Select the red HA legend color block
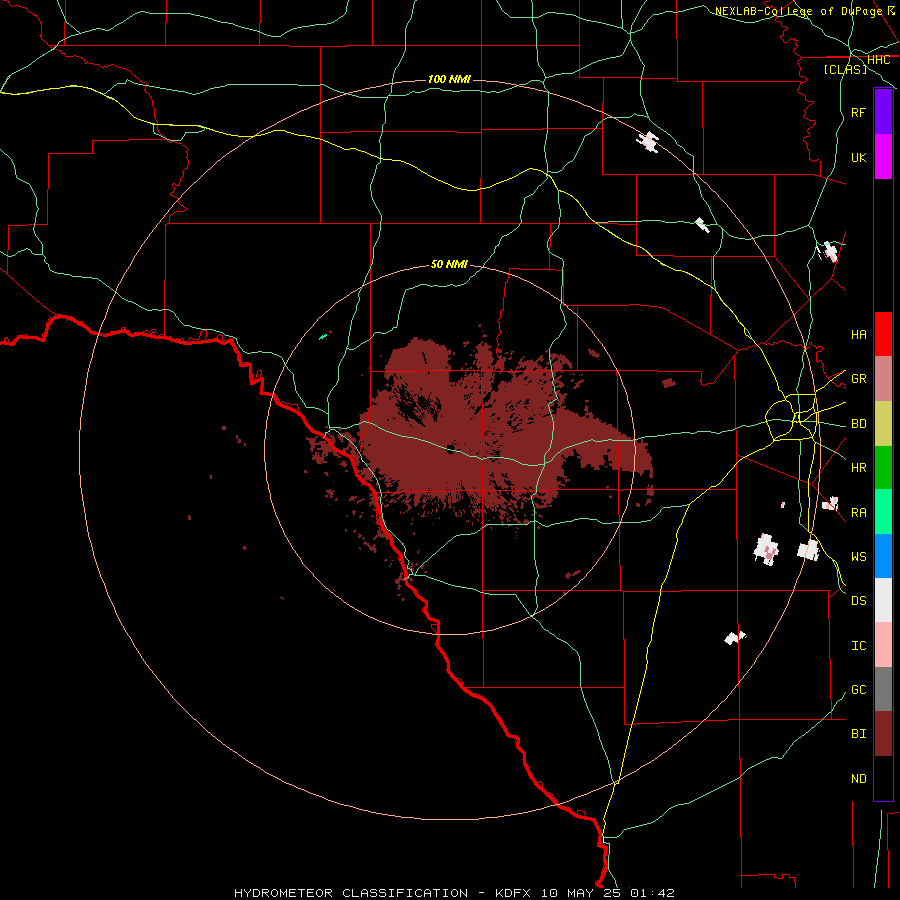900x900 pixels. click(883, 334)
